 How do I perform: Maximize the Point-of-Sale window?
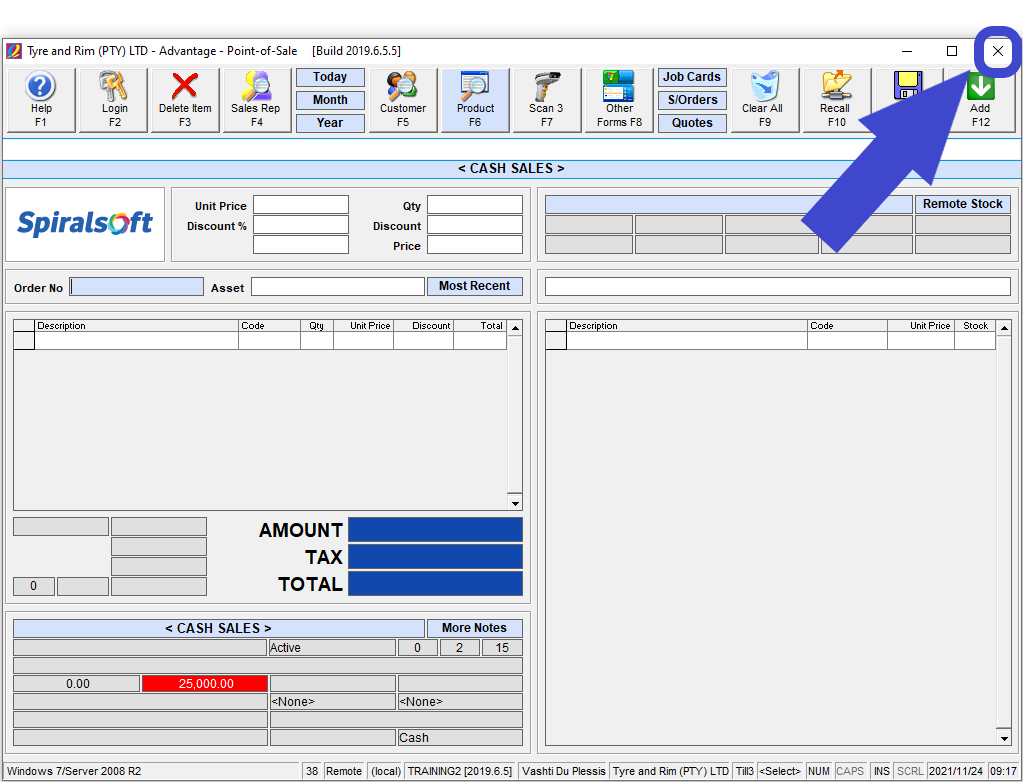pos(952,51)
